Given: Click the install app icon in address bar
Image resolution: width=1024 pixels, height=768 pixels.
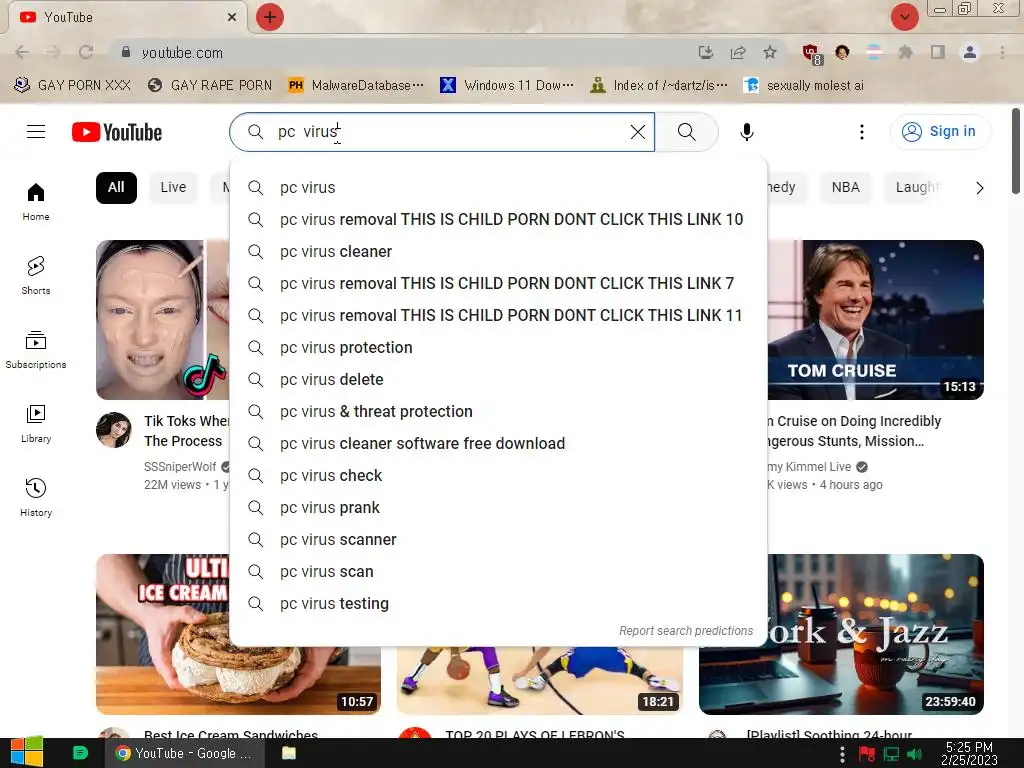Looking at the screenshot, I should click(706, 52).
